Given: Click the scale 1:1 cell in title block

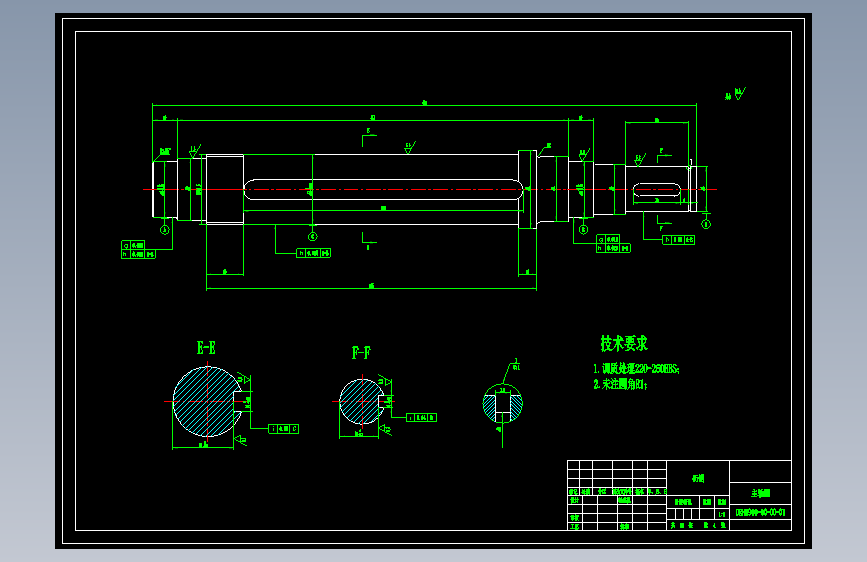Looking at the screenshot, I should (722, 514).
